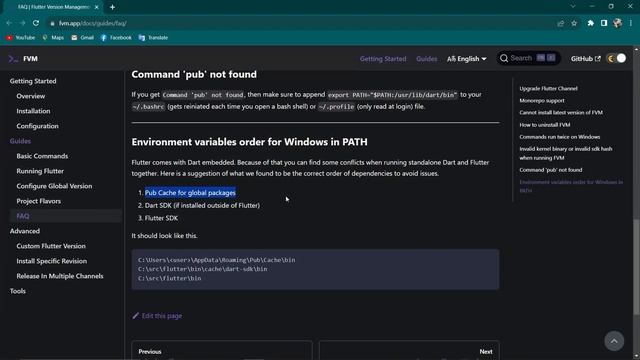Open the Installation sidebar page

[x=33, y=111]
